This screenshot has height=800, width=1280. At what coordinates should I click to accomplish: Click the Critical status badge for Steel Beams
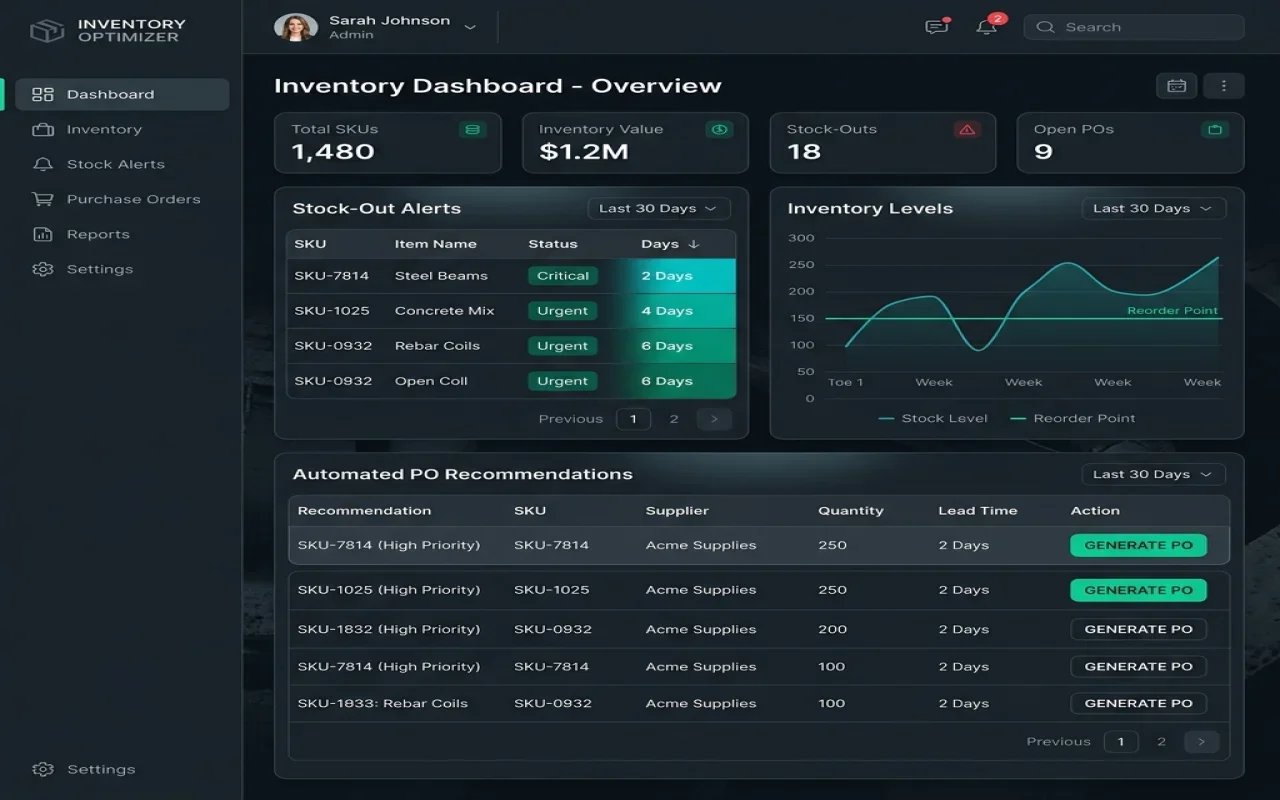[x=563, y=277]
